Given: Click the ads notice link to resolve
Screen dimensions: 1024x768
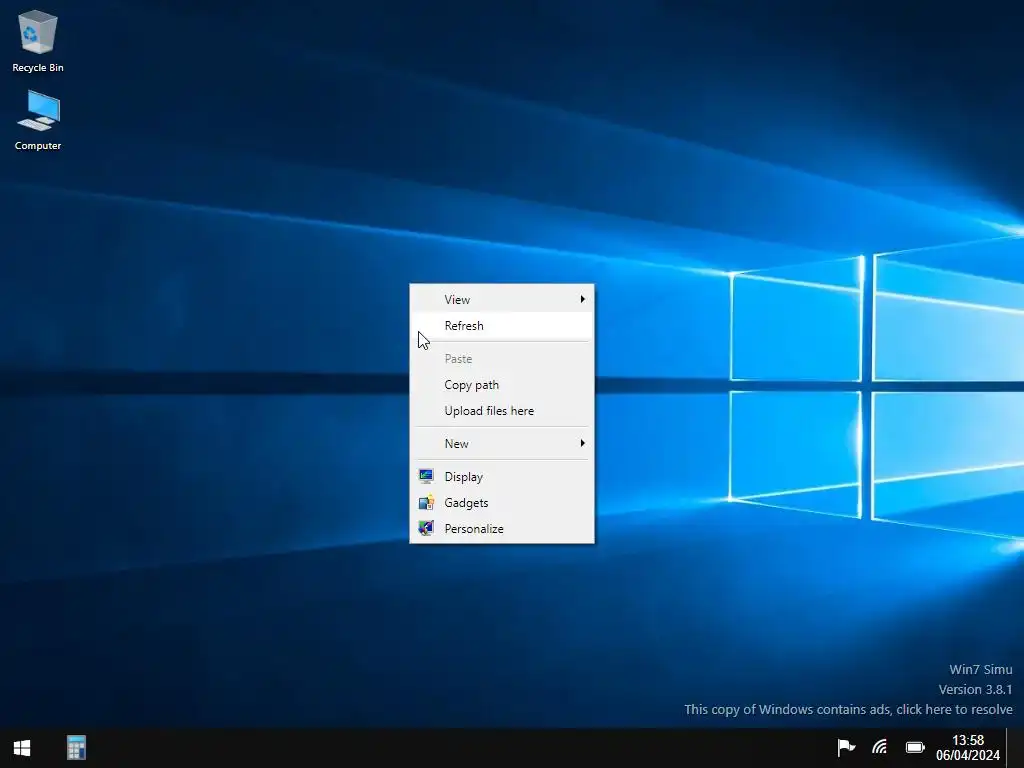Looking at the screenshot, I should tap(848, 709).
